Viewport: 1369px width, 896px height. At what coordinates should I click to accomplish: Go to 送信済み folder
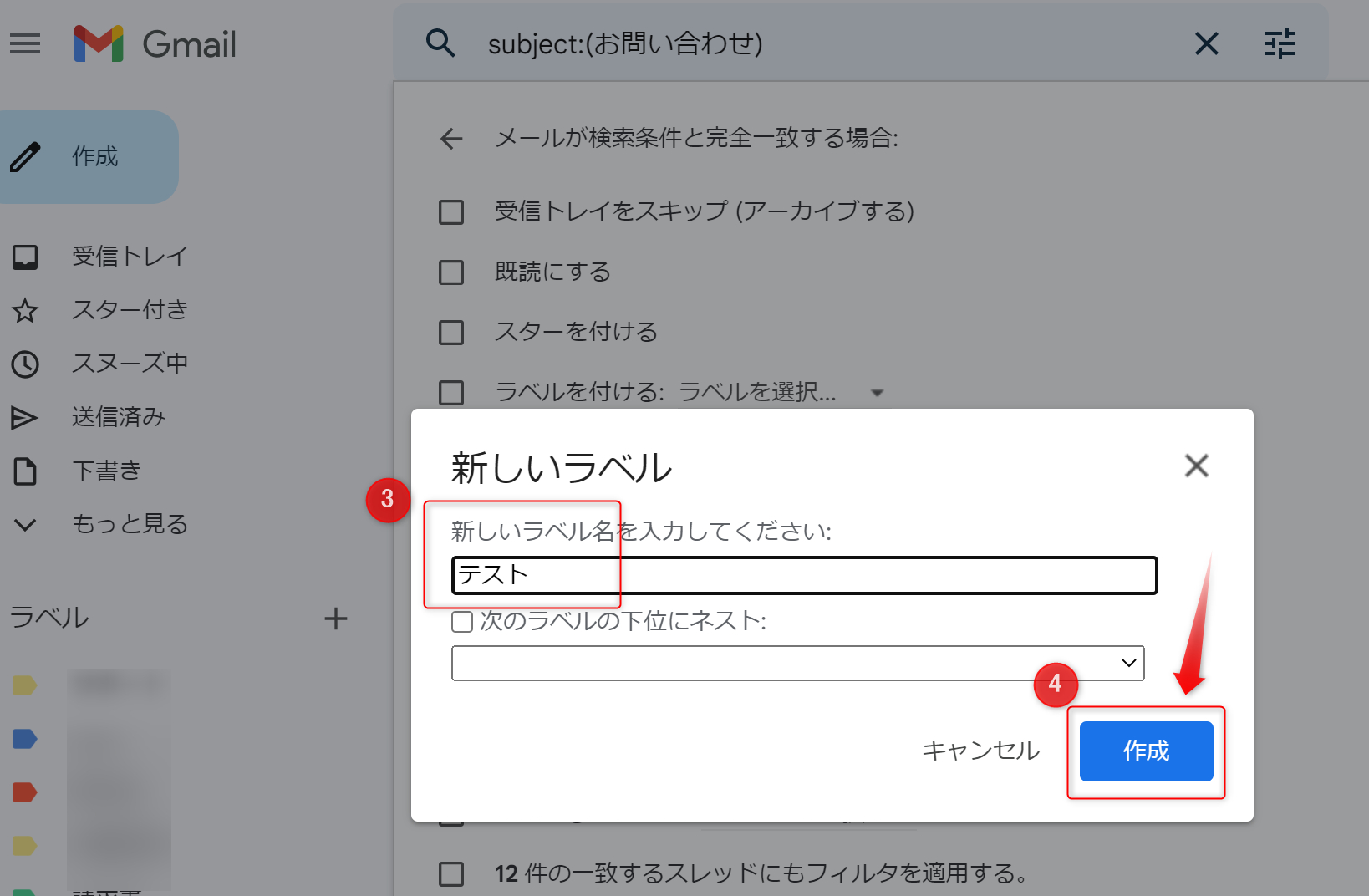(119, 417)
